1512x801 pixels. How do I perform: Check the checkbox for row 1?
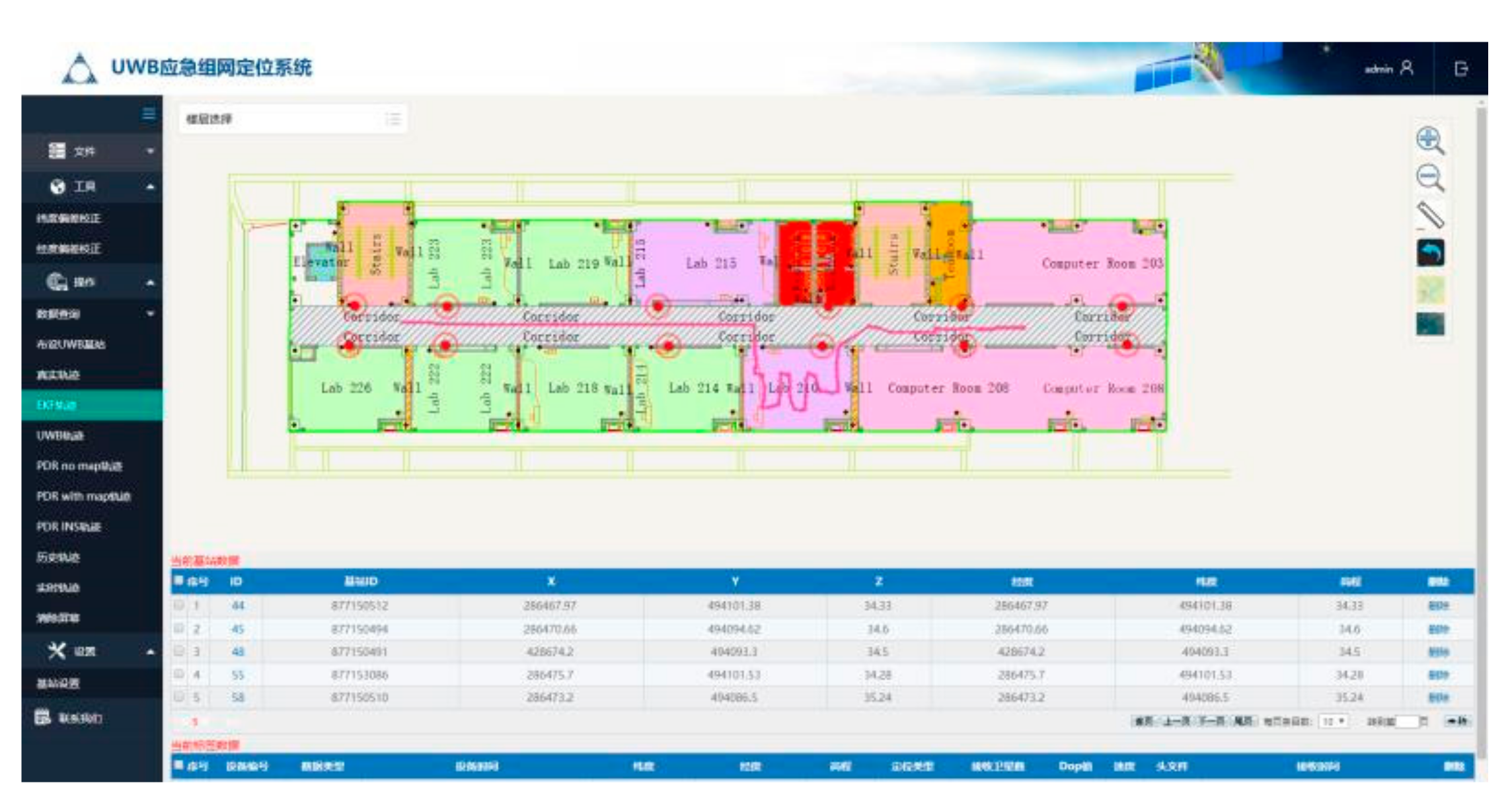[x=179, y=605]
